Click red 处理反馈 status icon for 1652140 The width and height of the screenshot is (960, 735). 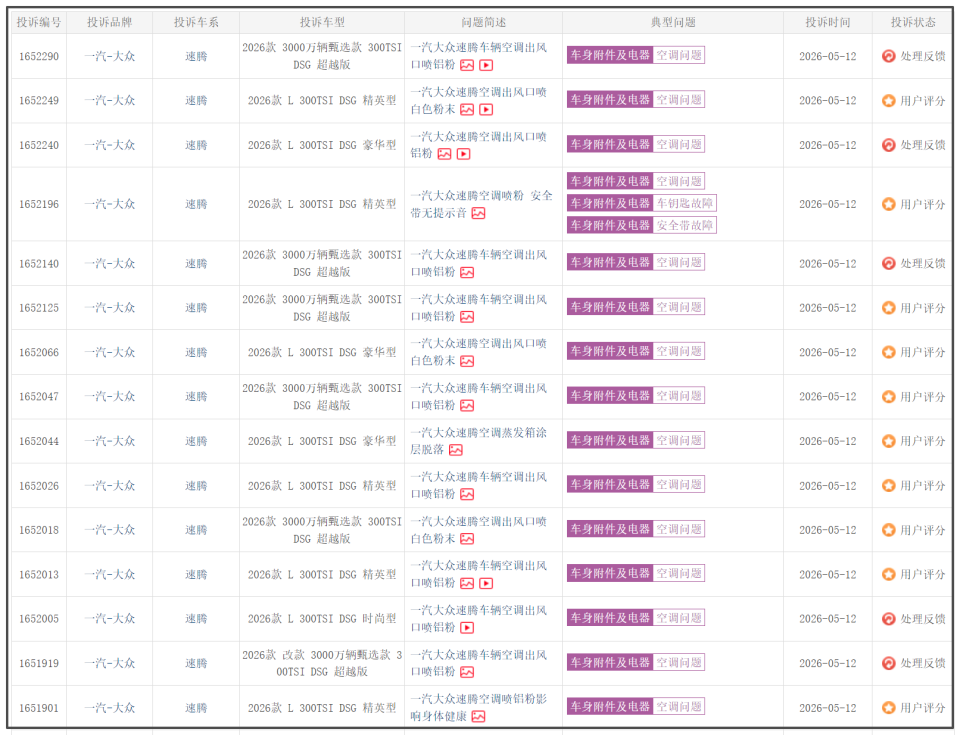tap(888, 263)
